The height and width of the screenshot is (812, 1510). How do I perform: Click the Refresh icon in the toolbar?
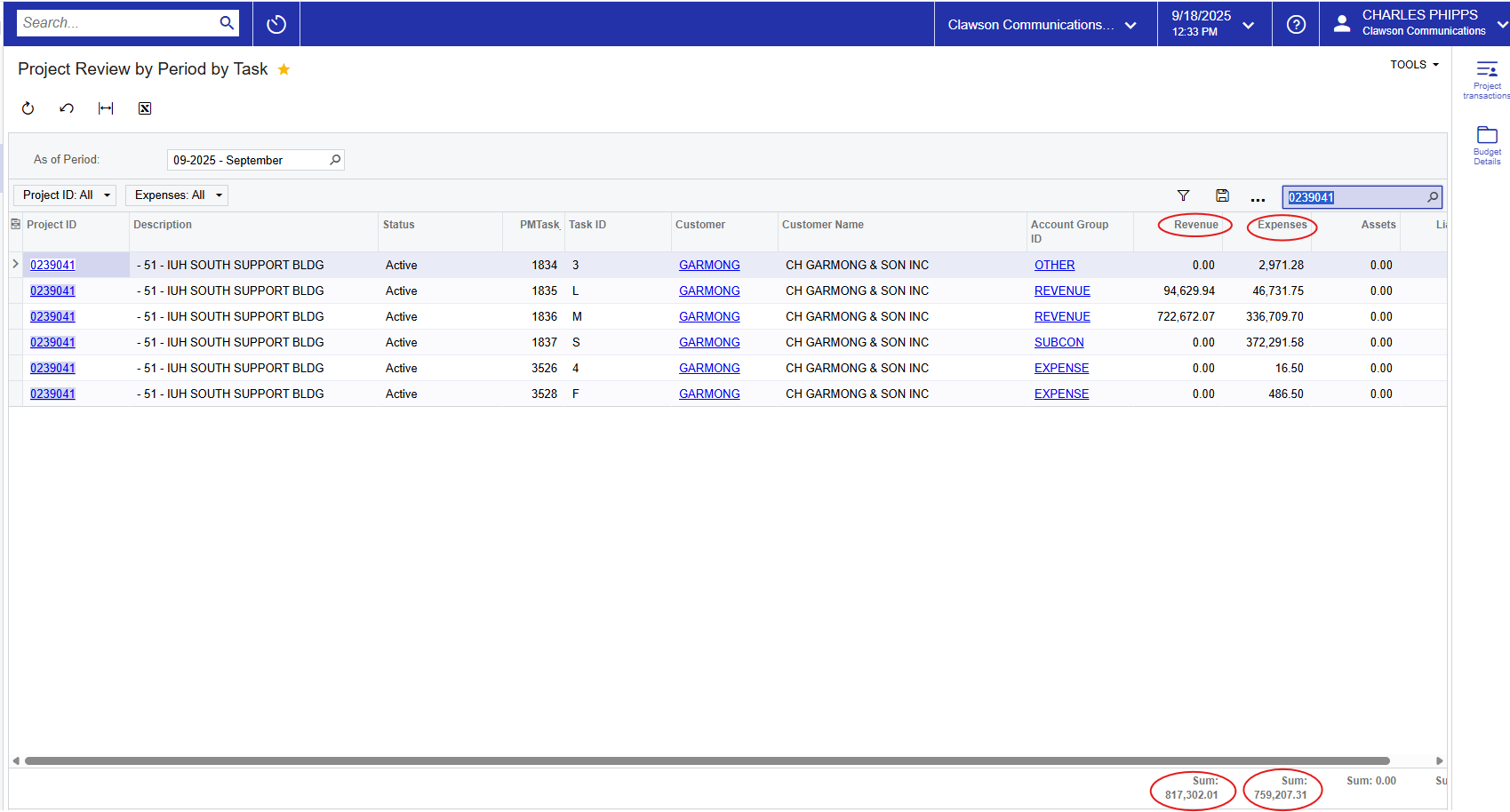coord(28,108)
